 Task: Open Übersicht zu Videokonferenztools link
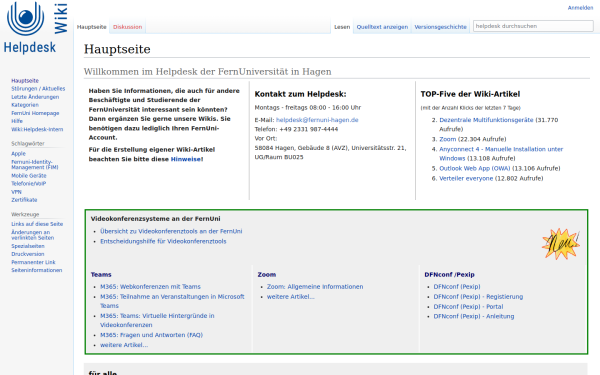pos(171,231)
